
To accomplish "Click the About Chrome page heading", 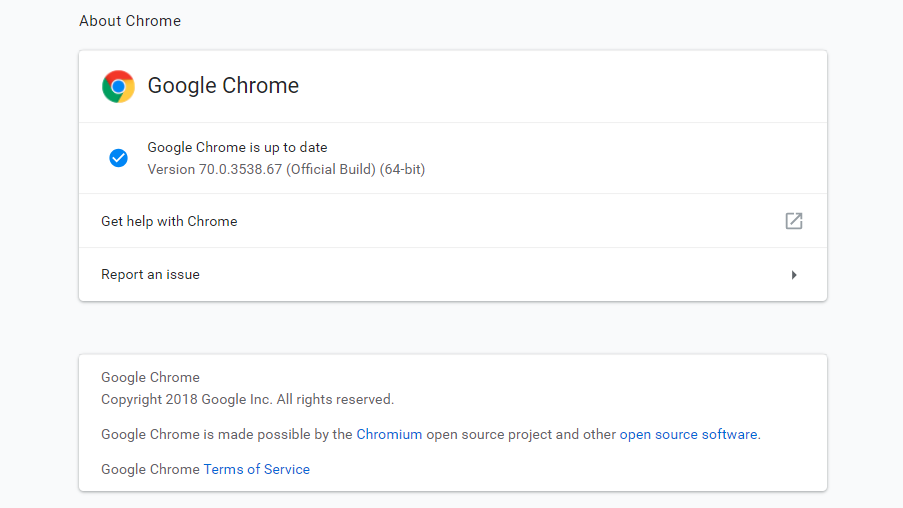I will click(x=130, y=21).
